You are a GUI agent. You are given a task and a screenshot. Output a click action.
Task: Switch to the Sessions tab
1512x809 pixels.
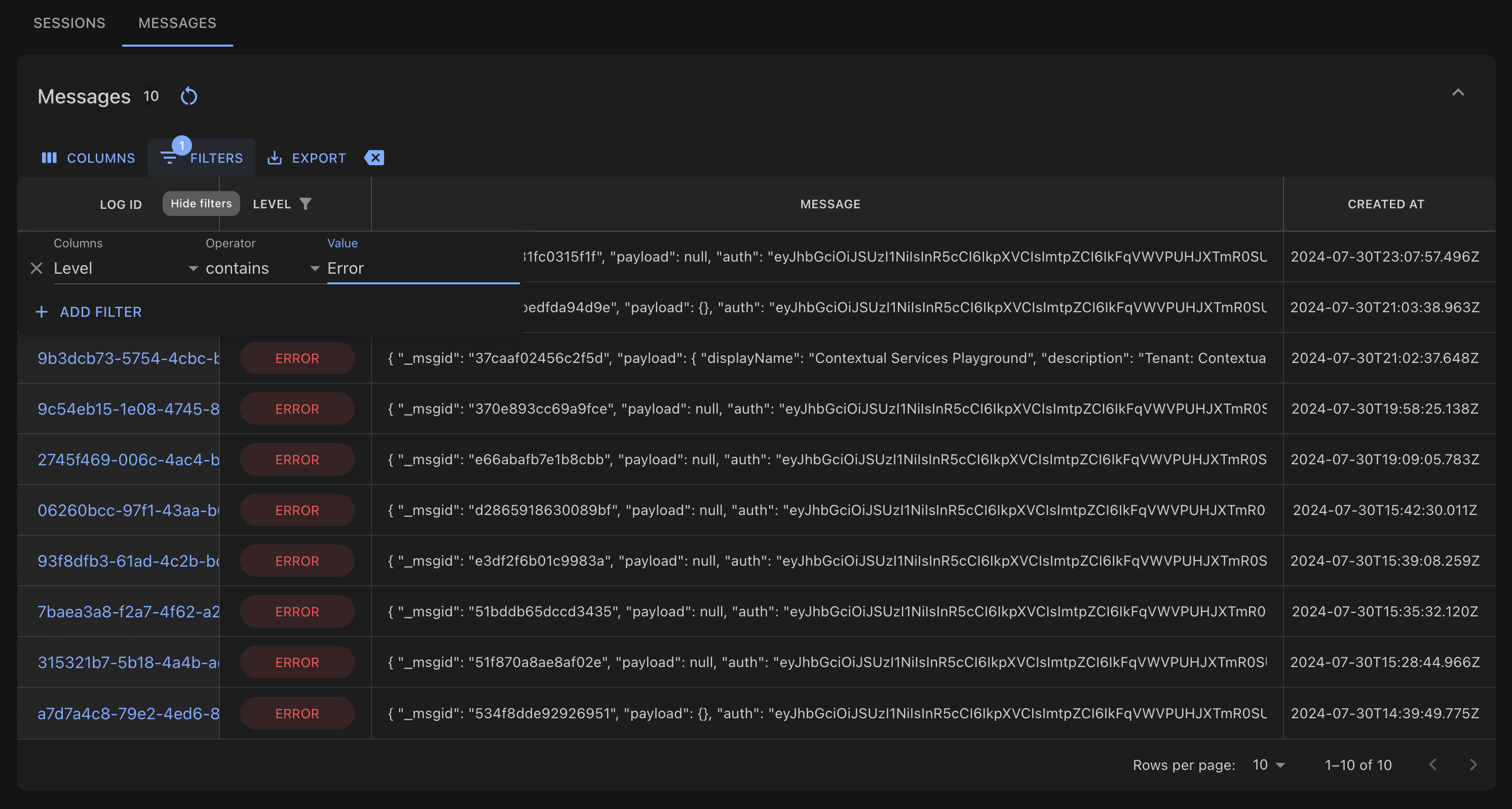69,23
